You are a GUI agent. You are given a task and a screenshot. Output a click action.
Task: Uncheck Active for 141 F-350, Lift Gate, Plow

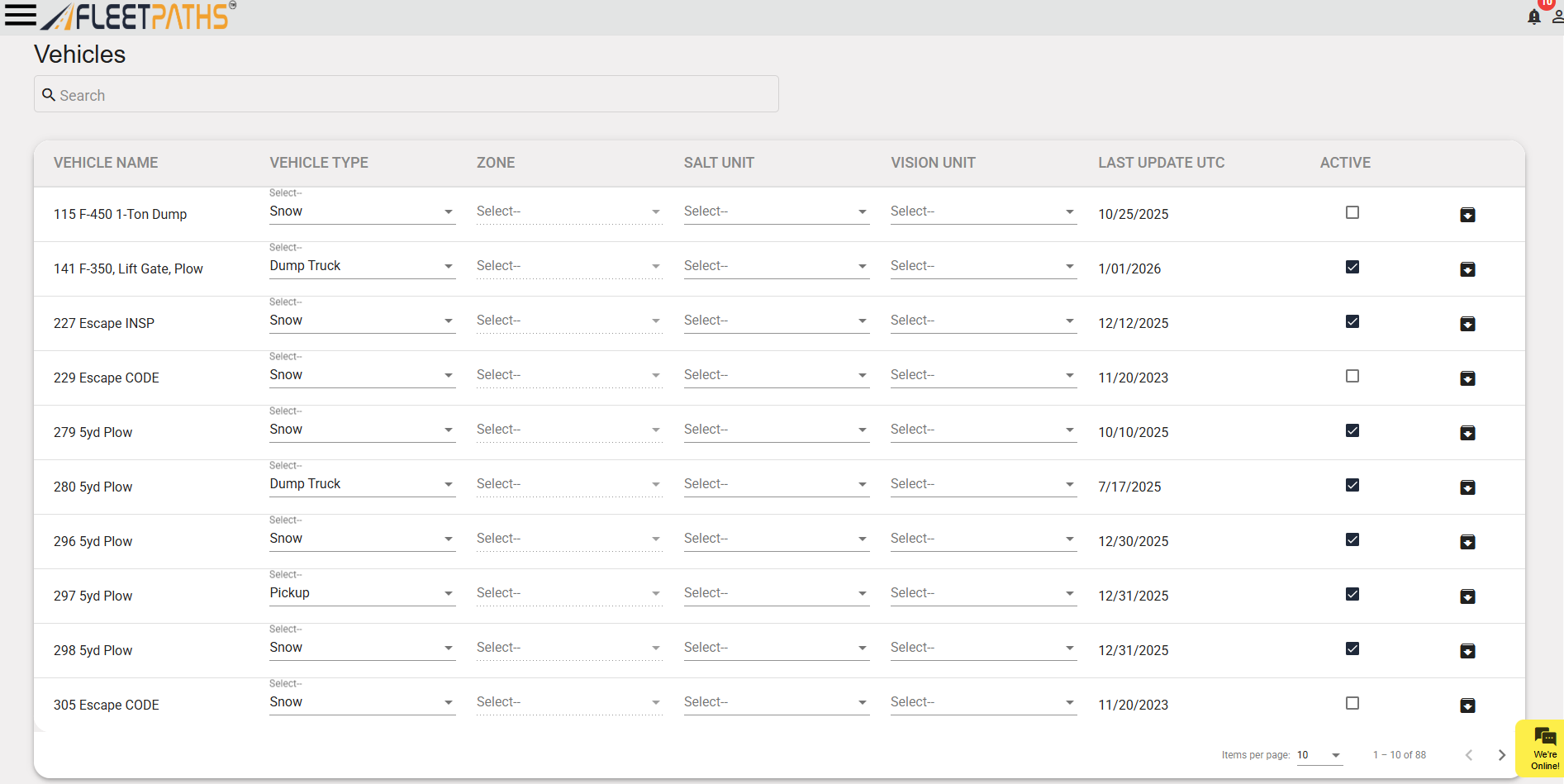pyautogui.click(x=1352, y=267)
